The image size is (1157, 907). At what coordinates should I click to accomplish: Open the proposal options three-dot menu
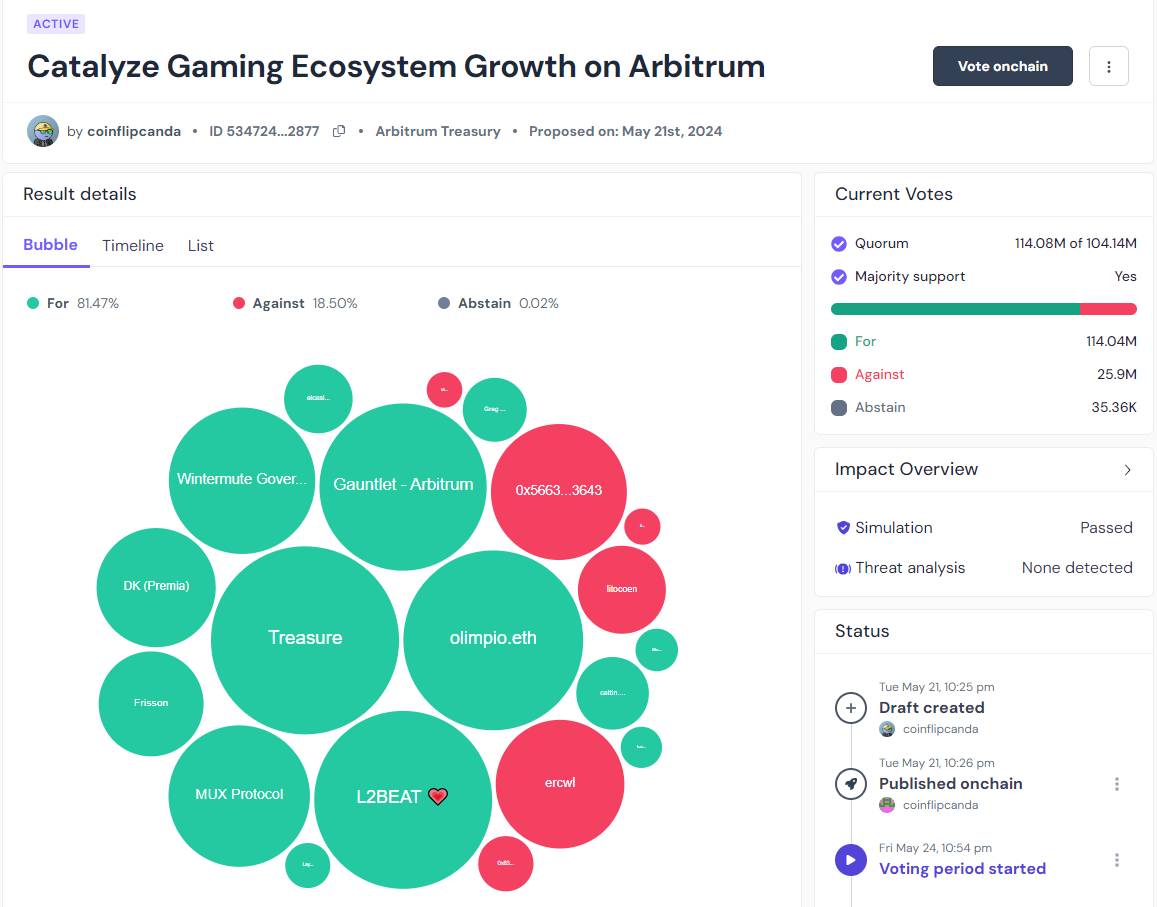click(x=1108, y=66)
